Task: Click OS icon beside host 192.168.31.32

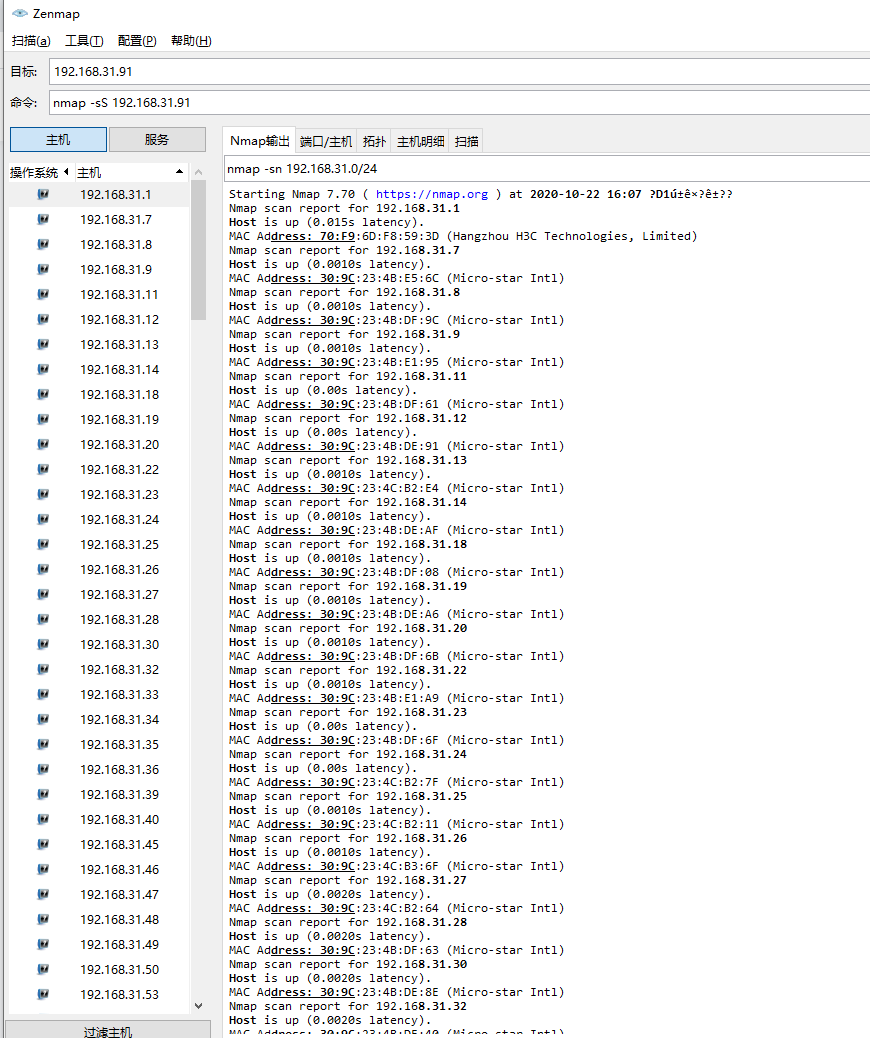Action: [43, 669]
